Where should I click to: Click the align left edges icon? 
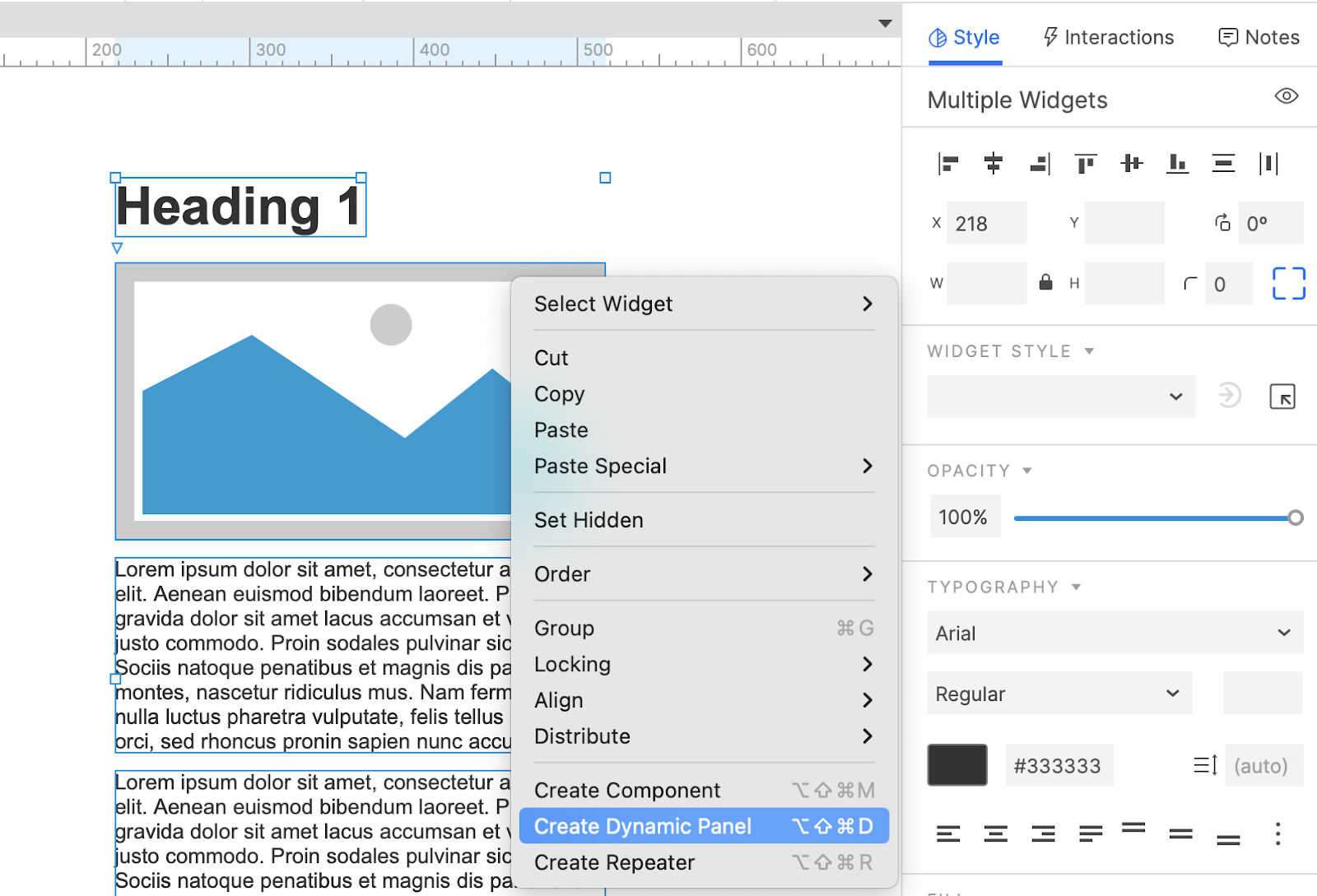(x=948, y=164)
